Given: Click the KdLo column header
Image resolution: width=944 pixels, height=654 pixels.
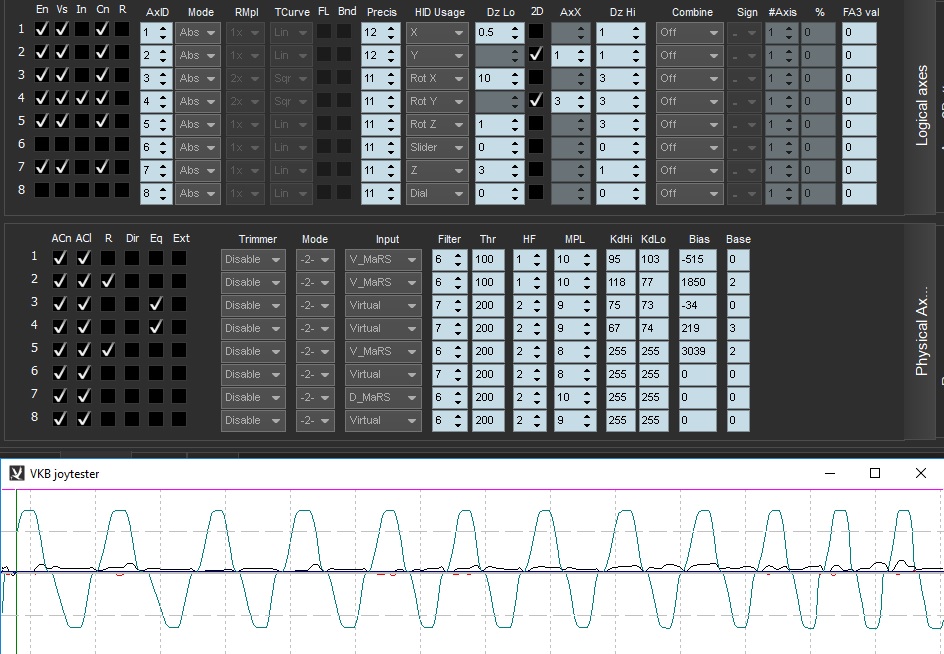Looking at the screenshot, I should tap(653, 239).
